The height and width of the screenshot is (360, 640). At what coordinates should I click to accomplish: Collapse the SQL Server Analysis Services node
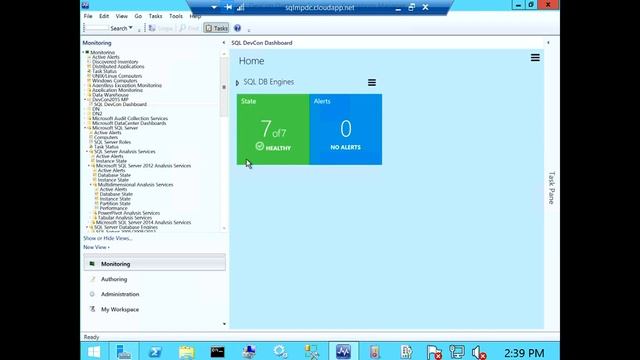87,151
